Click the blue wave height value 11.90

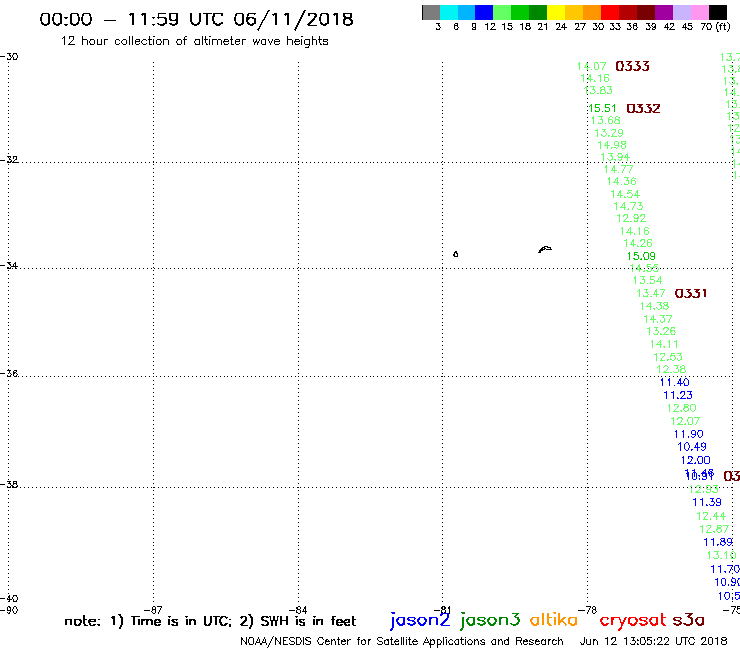click(x=689, y=434)
